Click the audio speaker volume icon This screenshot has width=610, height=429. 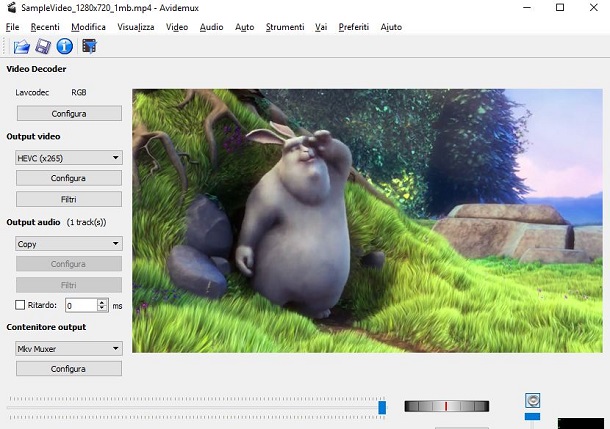click(532, 400)
